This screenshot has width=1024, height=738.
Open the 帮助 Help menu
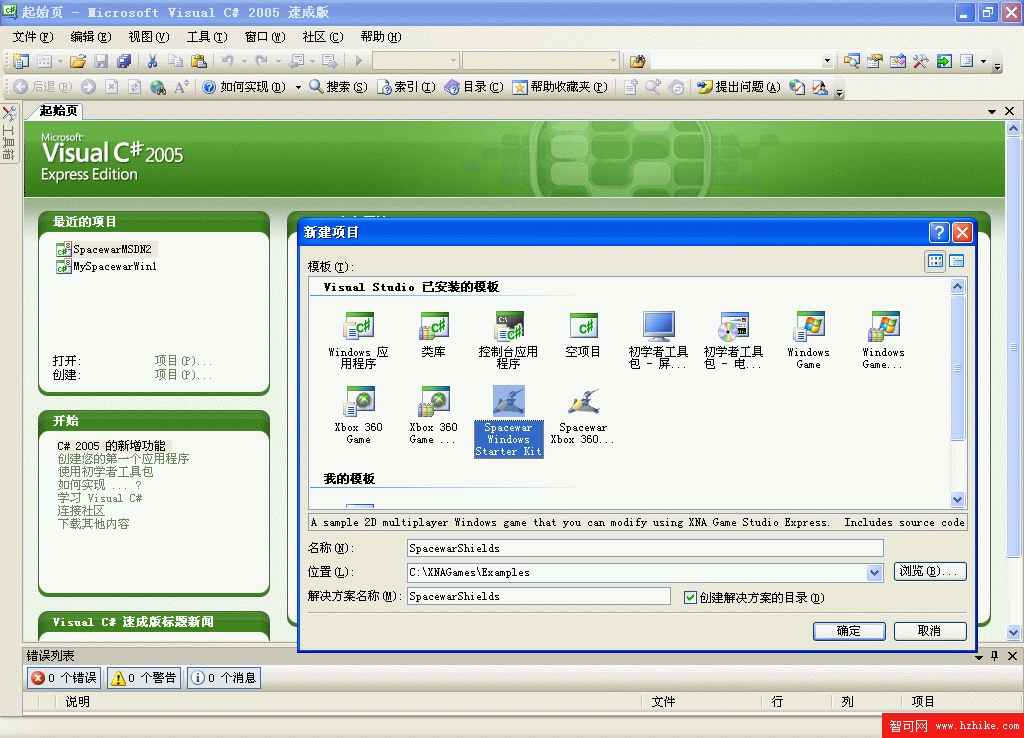(381, 37)
